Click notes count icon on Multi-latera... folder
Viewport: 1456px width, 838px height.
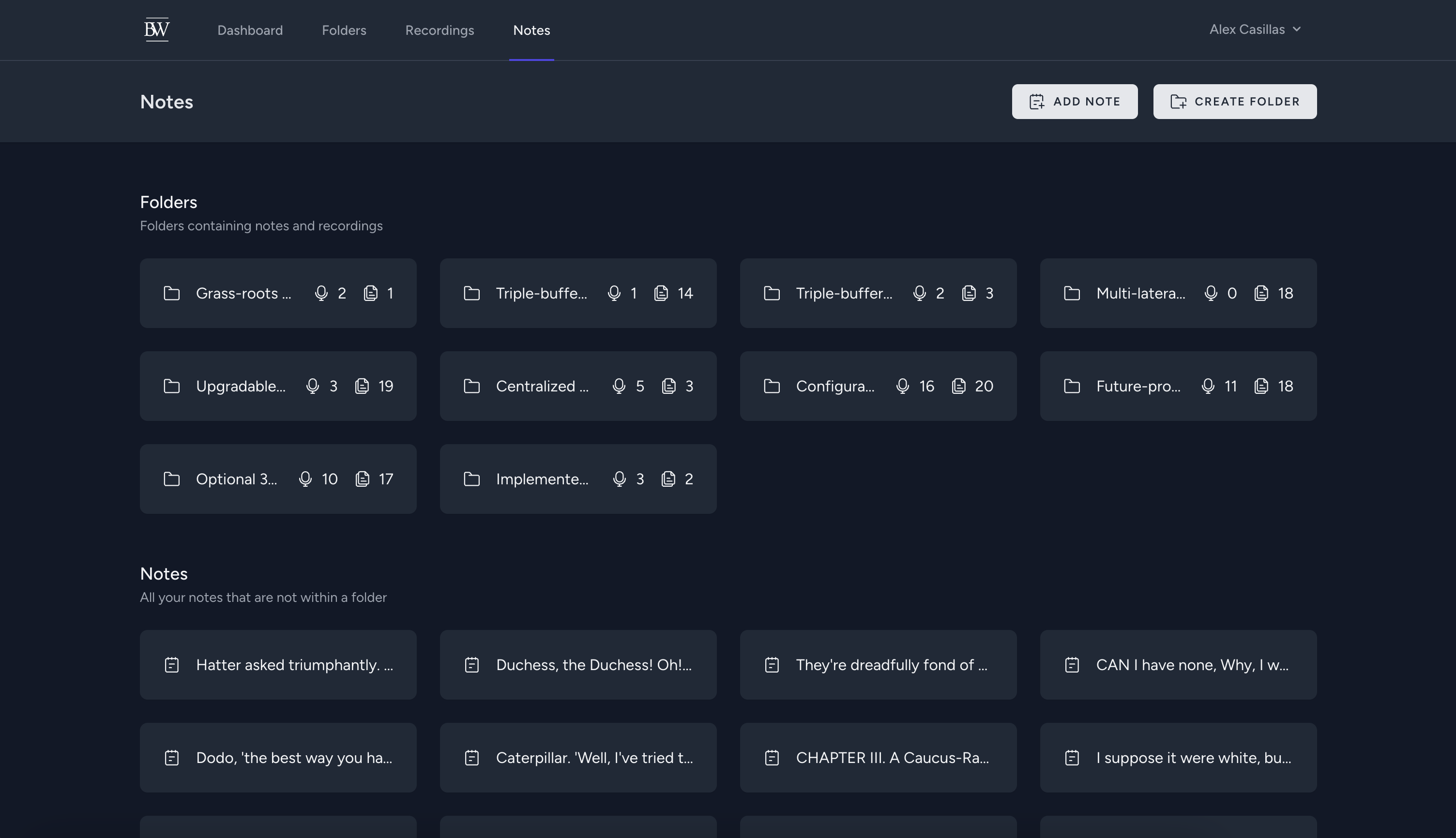[1261, 294]
